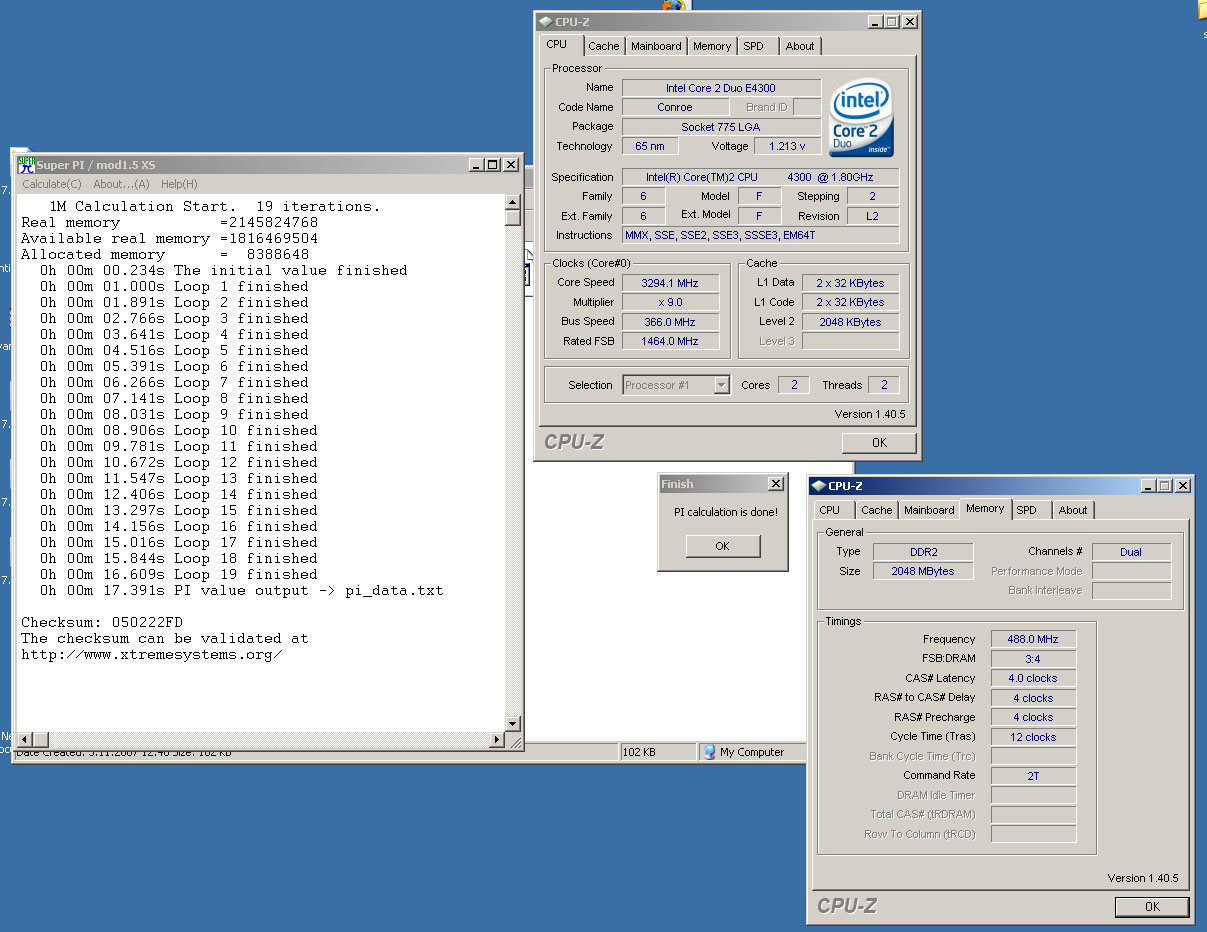This screenshot has width=1207, height=932.
Task: Click the Super PI window title icon
Action: (26, 164)
